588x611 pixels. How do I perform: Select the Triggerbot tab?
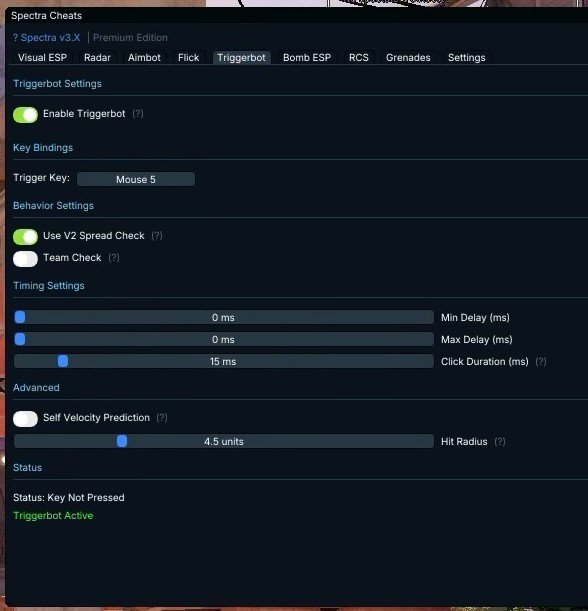coord(241,58)
